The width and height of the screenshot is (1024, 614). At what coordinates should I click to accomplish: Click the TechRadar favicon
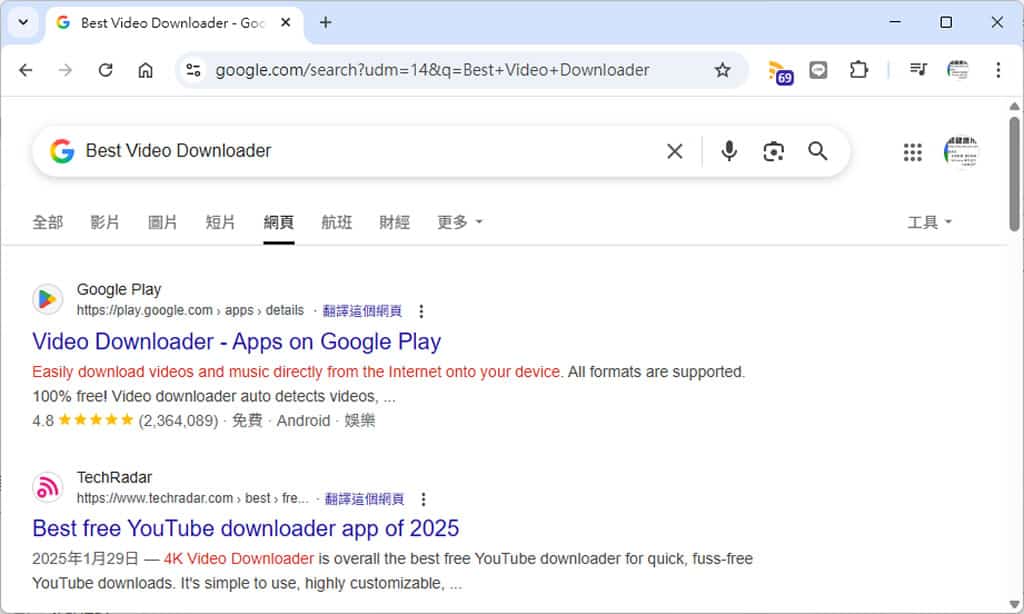[x=48, y=487]
